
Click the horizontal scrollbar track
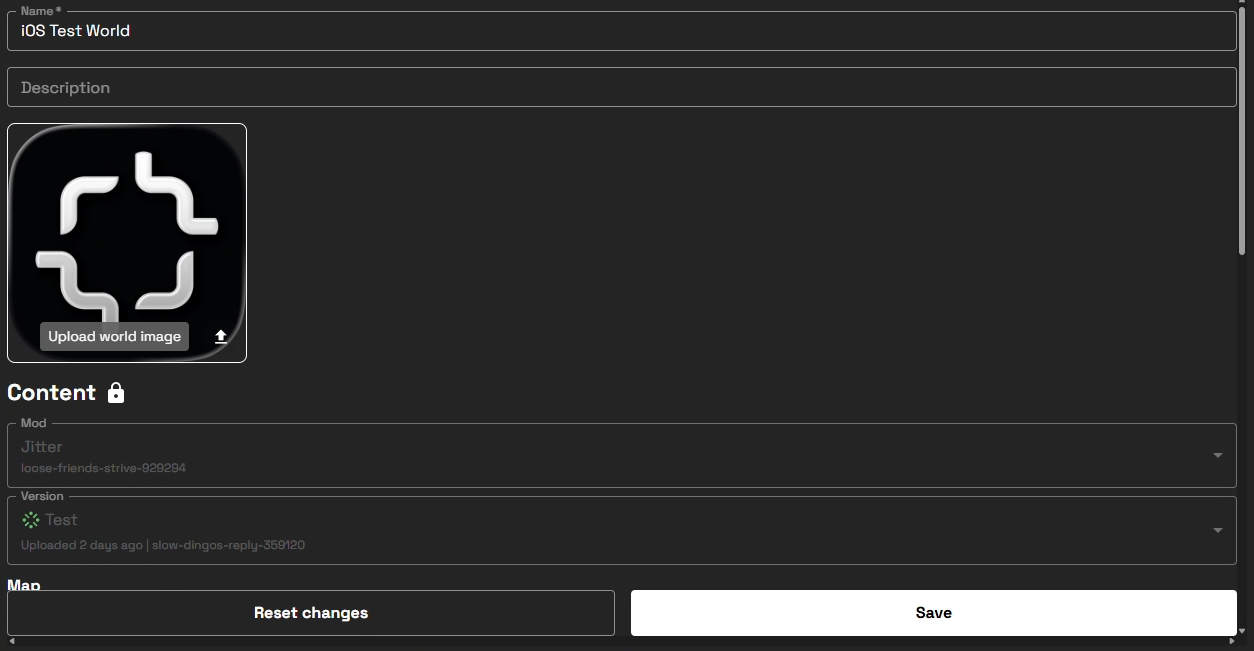pyautogui.click(x=620, y=641)
